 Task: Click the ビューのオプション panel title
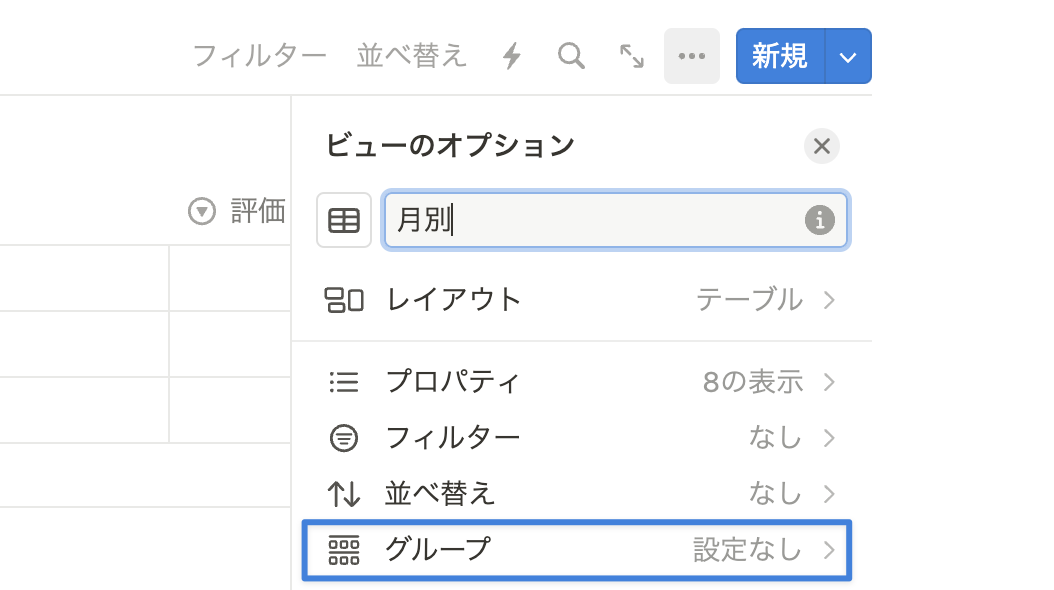coord(450,145)
